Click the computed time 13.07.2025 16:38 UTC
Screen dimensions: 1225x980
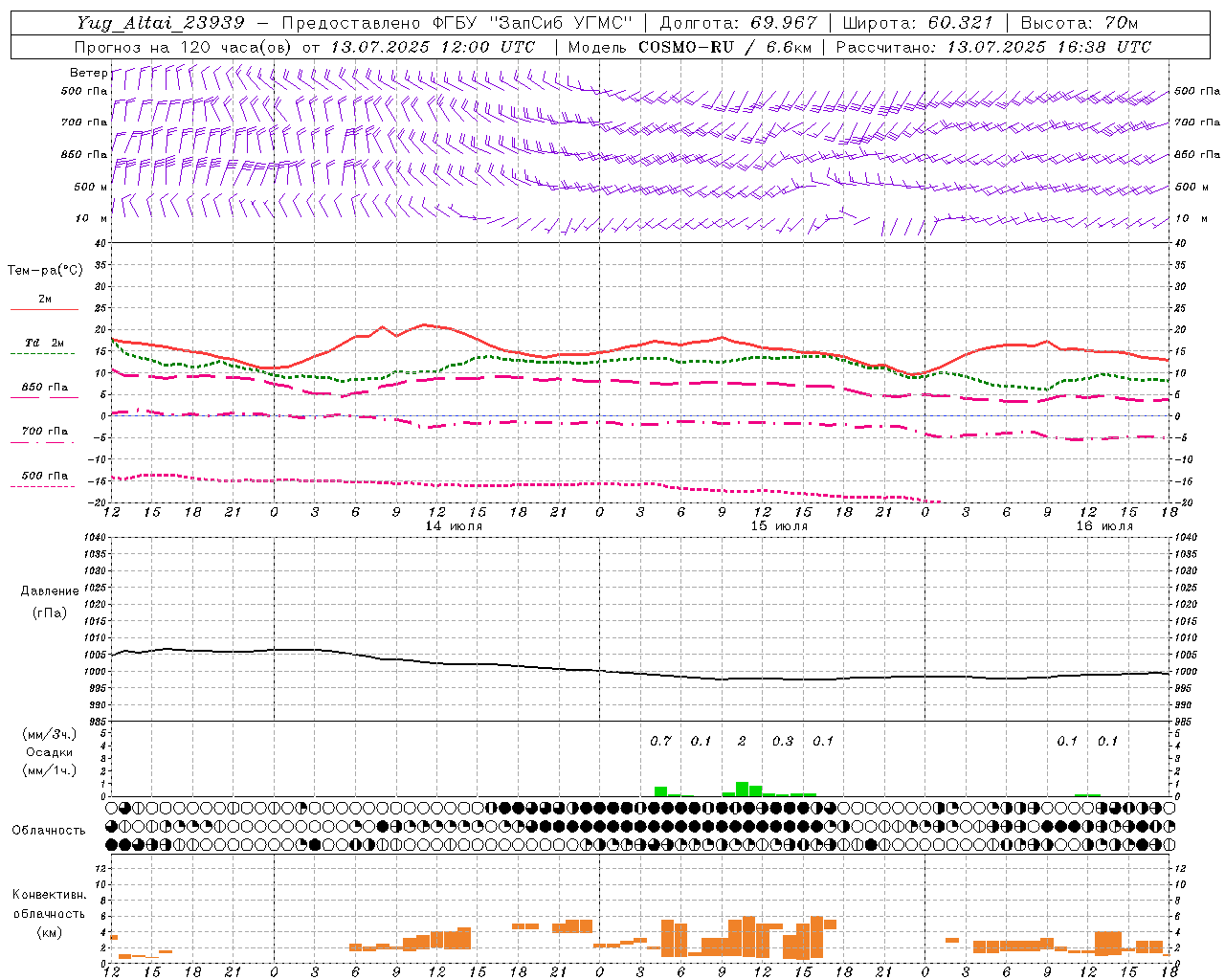point(1049,47)
